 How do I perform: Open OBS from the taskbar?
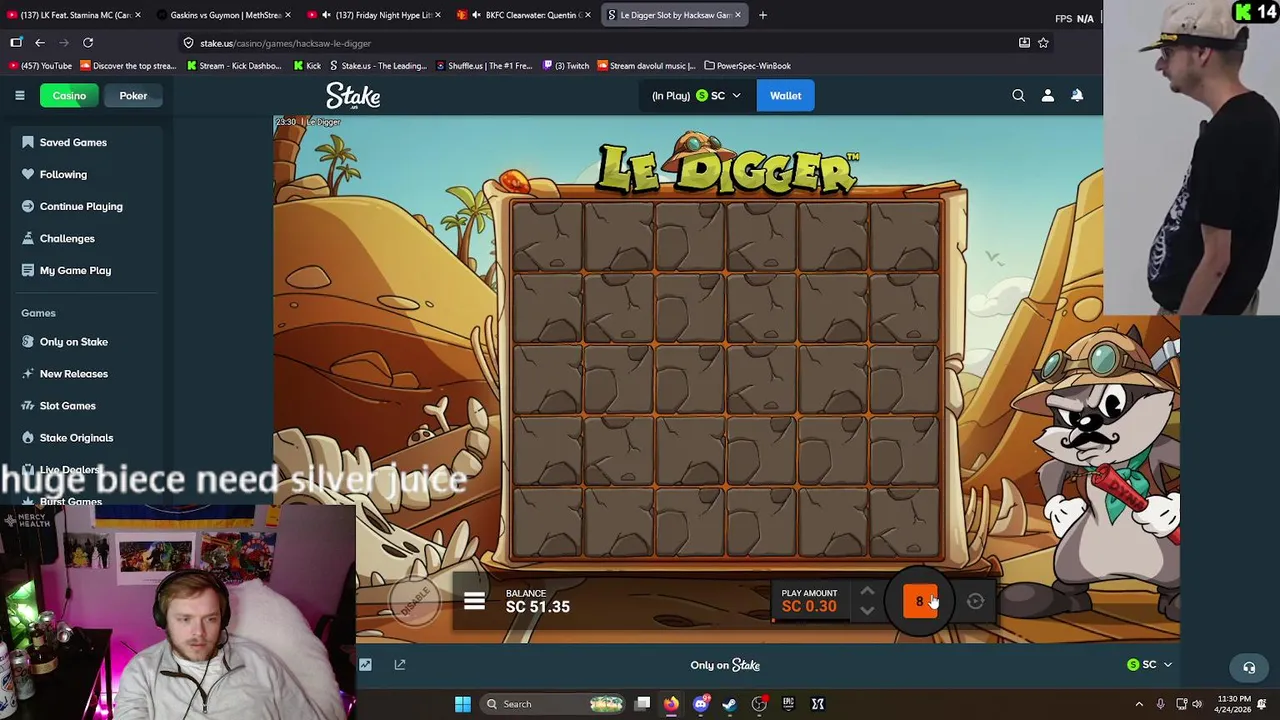click(x=759, y=704)
